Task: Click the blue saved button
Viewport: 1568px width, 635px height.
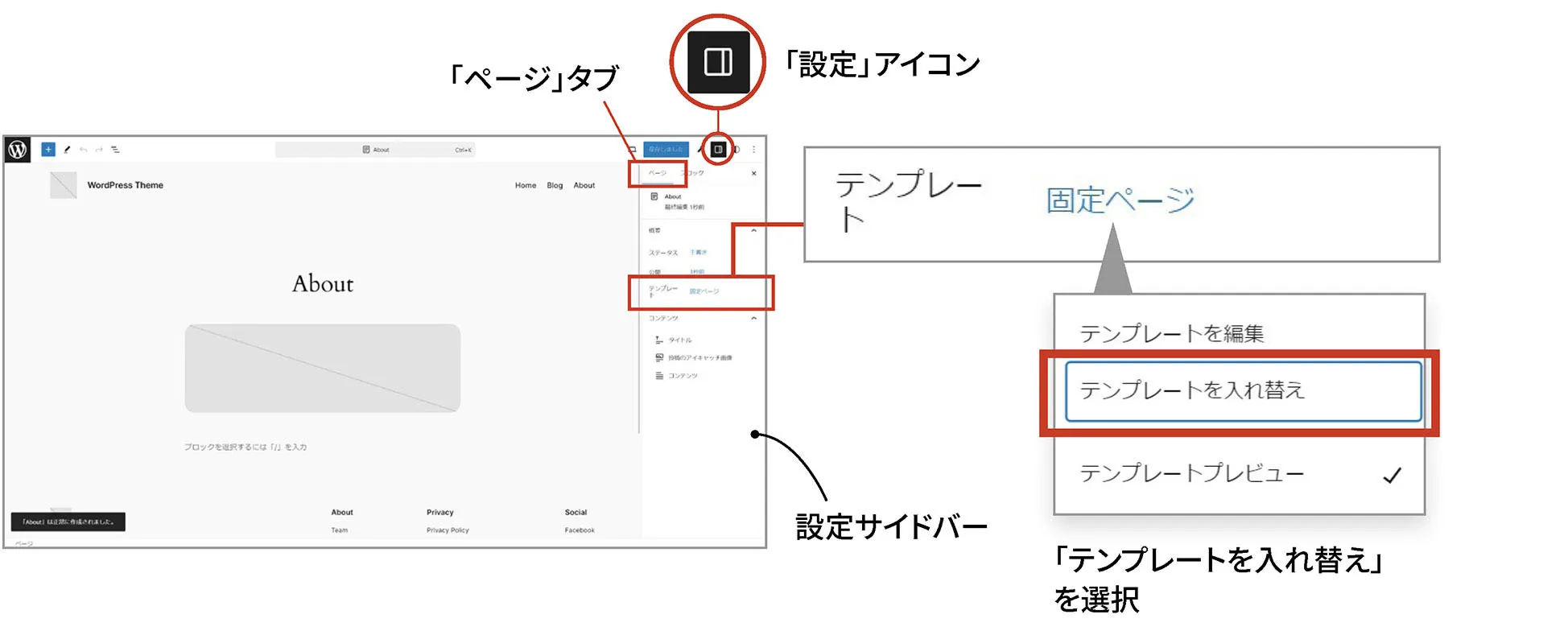Action: tap(665, 150)
